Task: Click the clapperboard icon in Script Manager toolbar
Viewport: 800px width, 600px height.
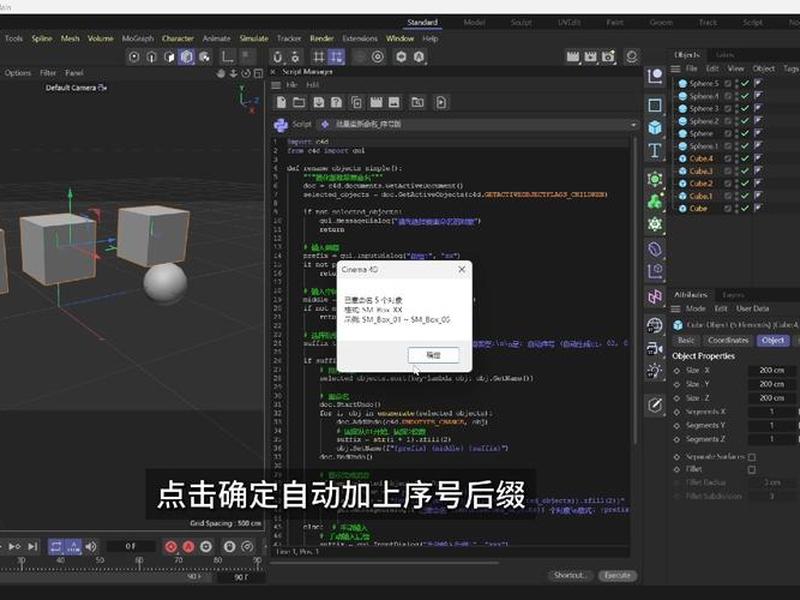Action: (x=376, y=103)
